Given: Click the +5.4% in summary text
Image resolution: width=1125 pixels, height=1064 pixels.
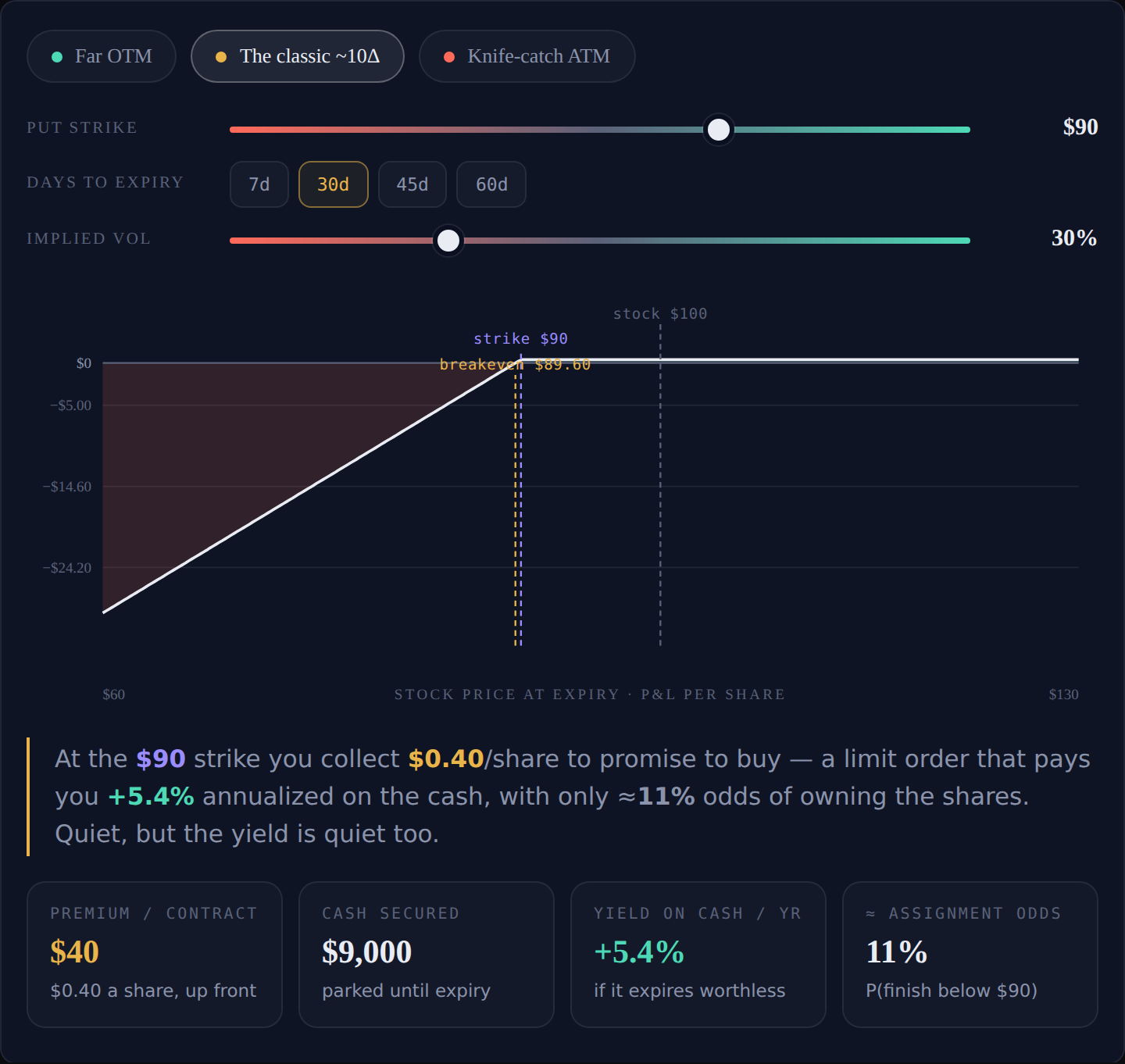Looking at the screenshot, I should click(x=151, y=796).
